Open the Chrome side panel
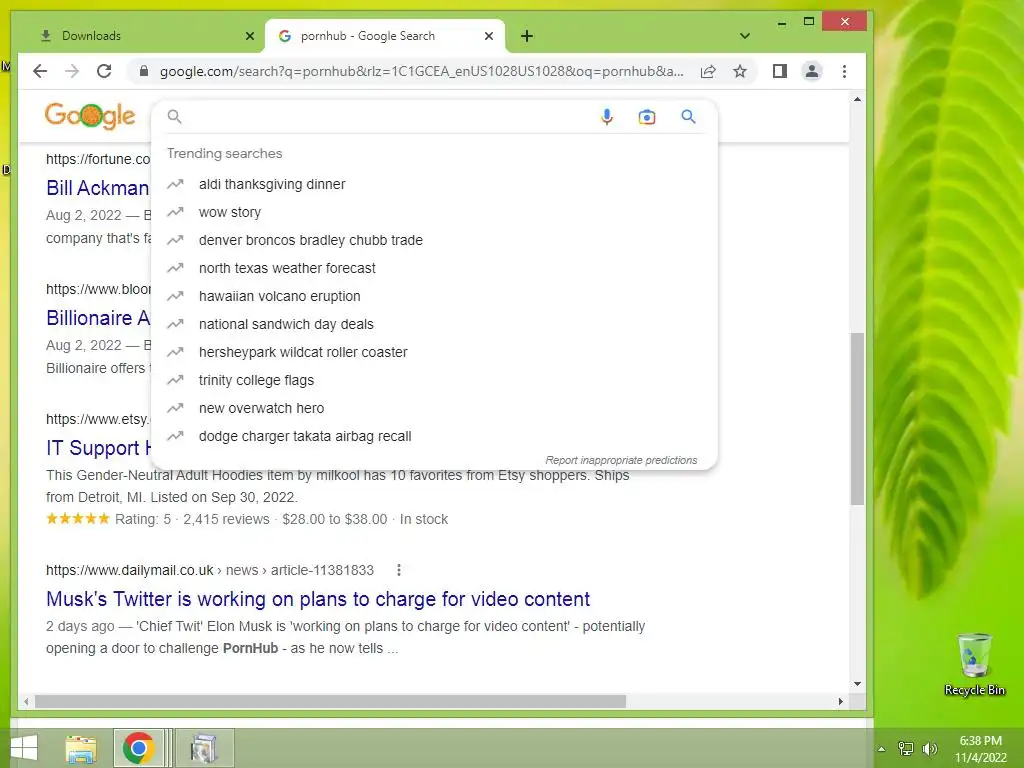 780,71
